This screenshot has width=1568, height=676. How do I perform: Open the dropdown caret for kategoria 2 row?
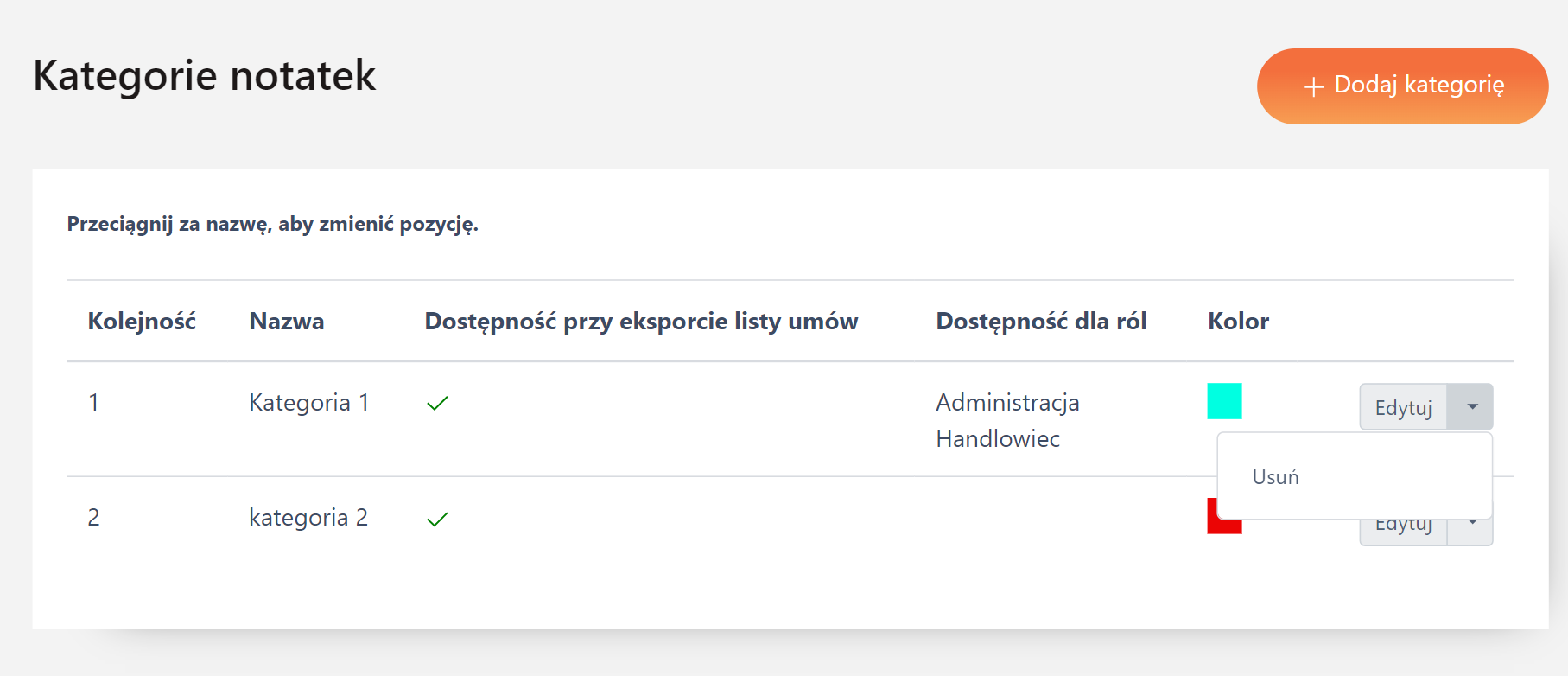click(x=1471, y=527)
